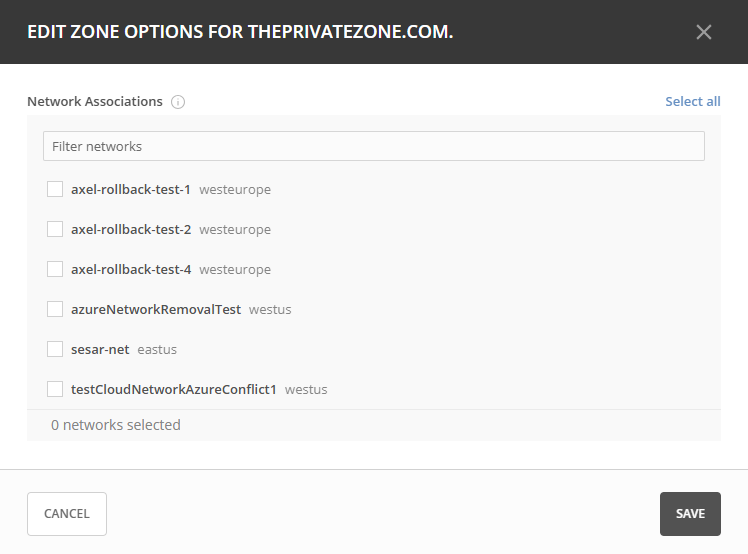Screen dimensions: 748x554
Task: Click the Select all link
Action: pos(692,101)
